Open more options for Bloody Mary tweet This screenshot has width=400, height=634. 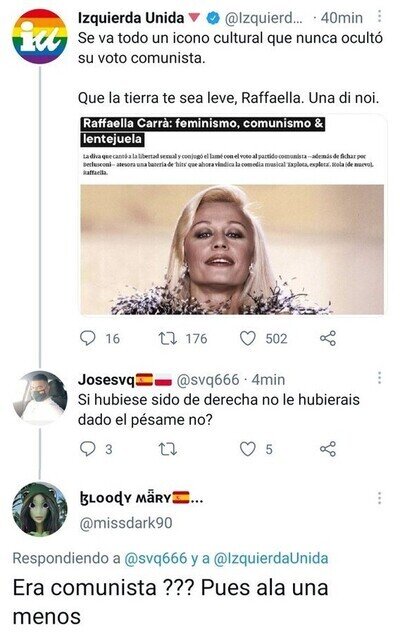[x=379, y=498]
